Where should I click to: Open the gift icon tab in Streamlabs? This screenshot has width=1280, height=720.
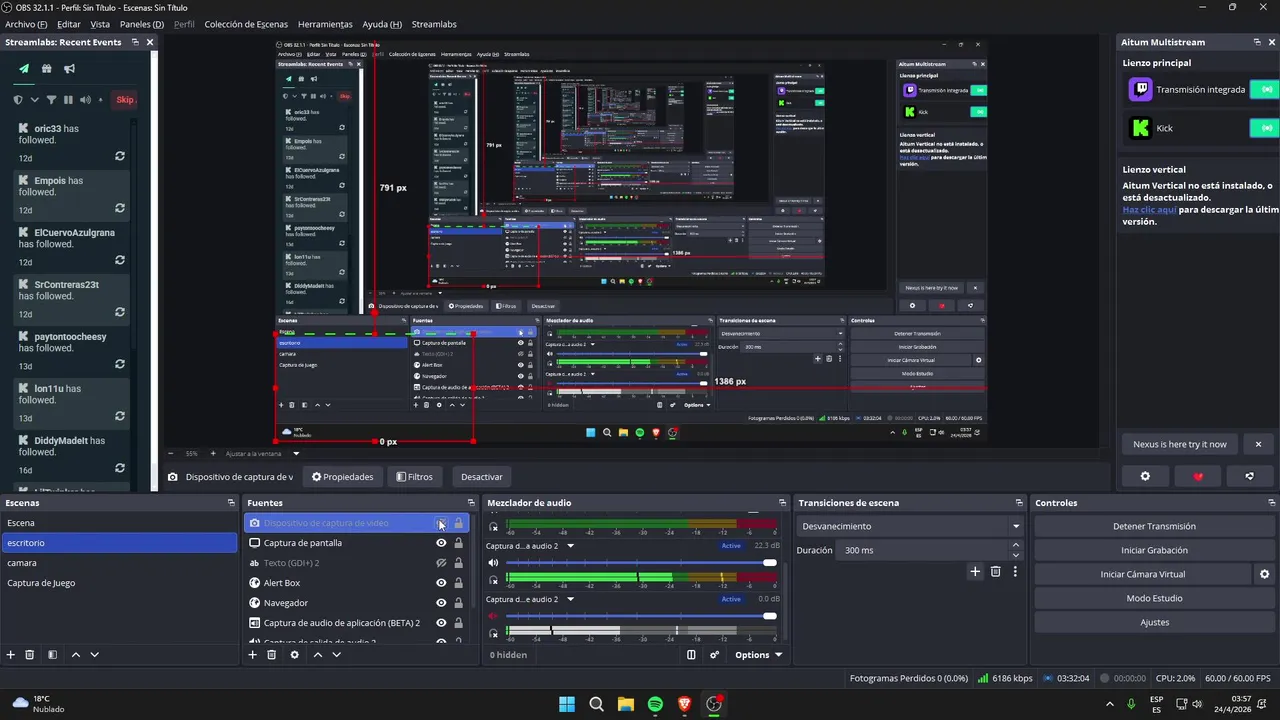coord(46,69)
